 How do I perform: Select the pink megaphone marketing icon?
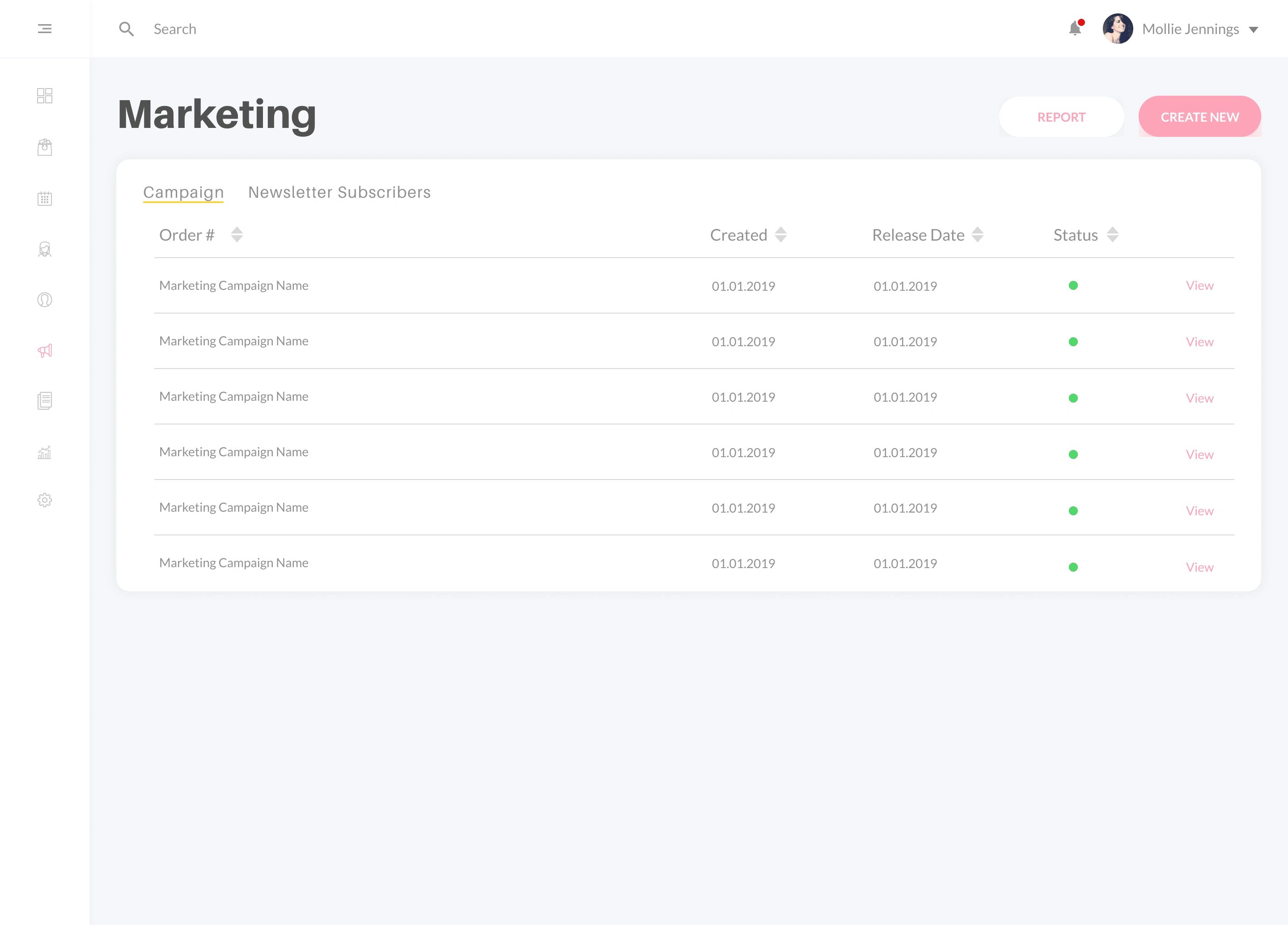click(44, 350)
